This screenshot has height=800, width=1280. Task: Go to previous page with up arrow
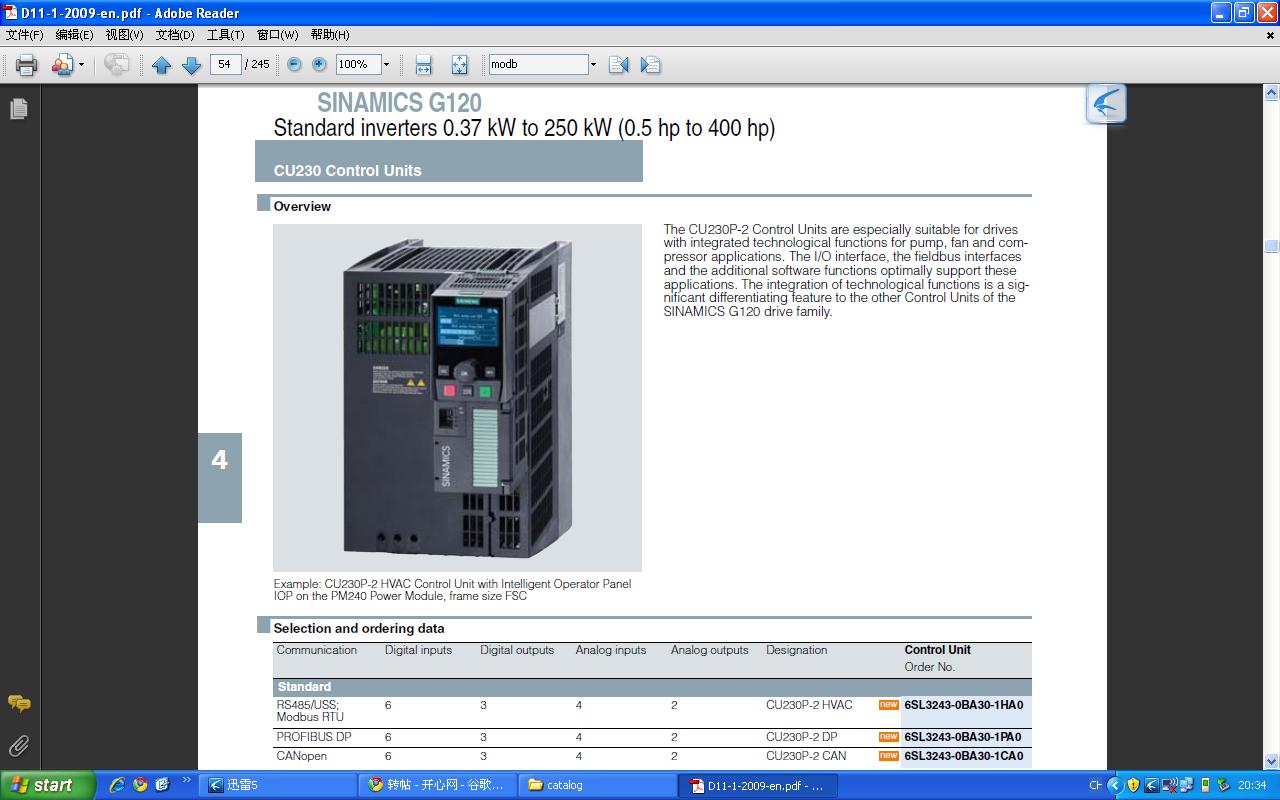[x=162, y=65]
